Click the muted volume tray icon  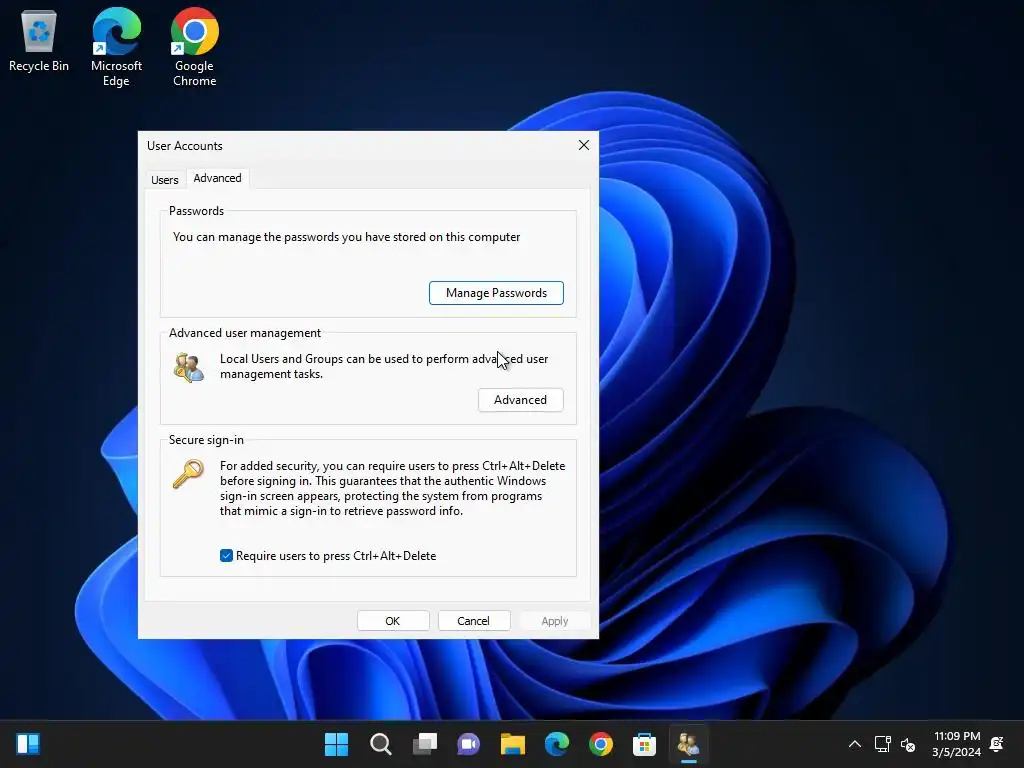point(908,744)
